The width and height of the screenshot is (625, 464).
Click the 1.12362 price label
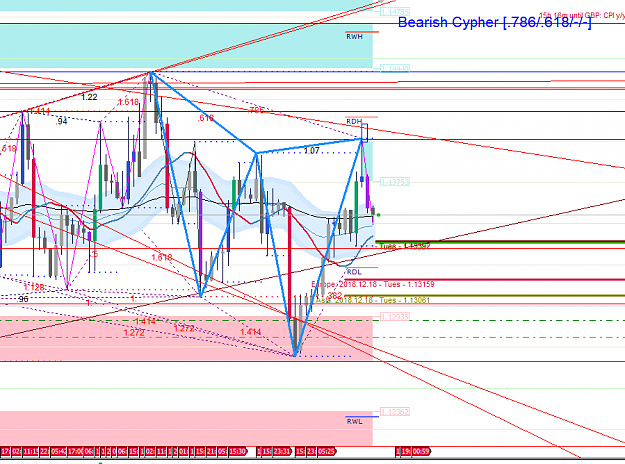pos(395,412)
